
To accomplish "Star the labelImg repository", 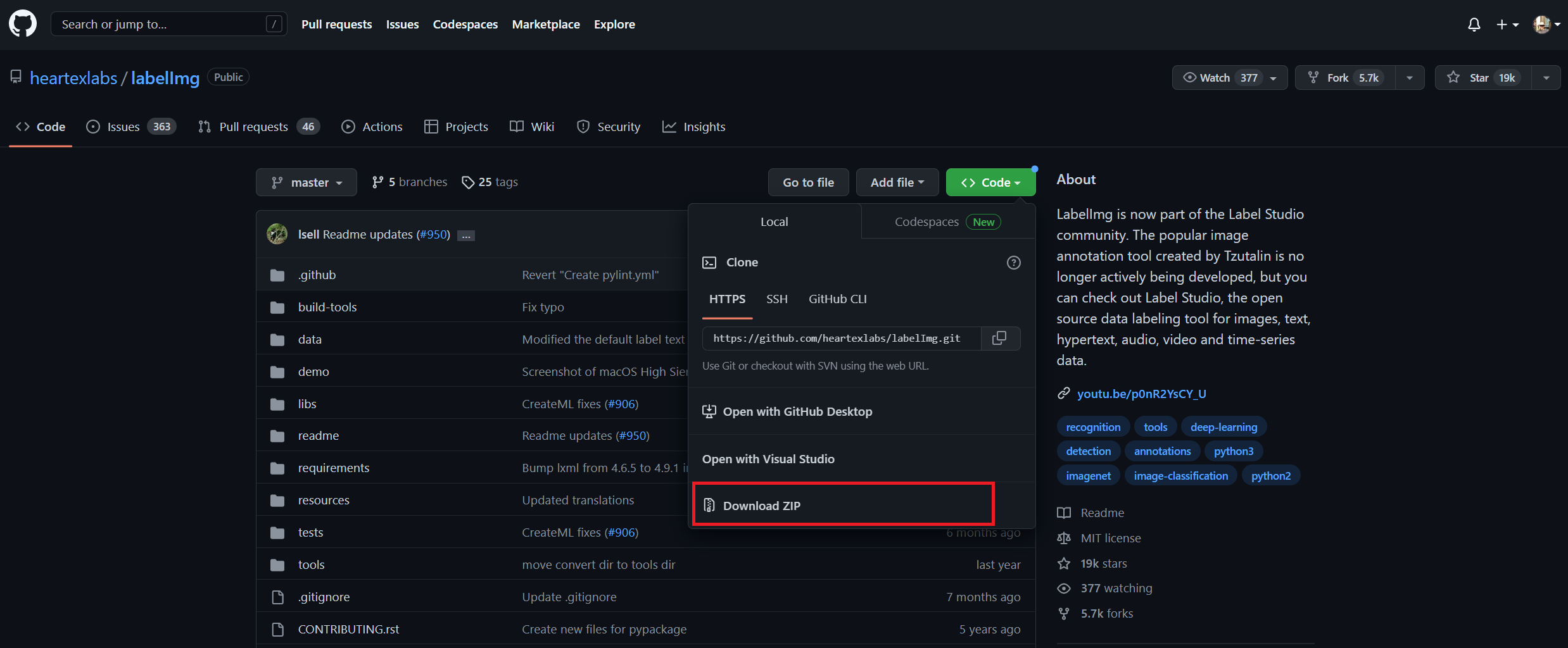I will click(1482, 78).
